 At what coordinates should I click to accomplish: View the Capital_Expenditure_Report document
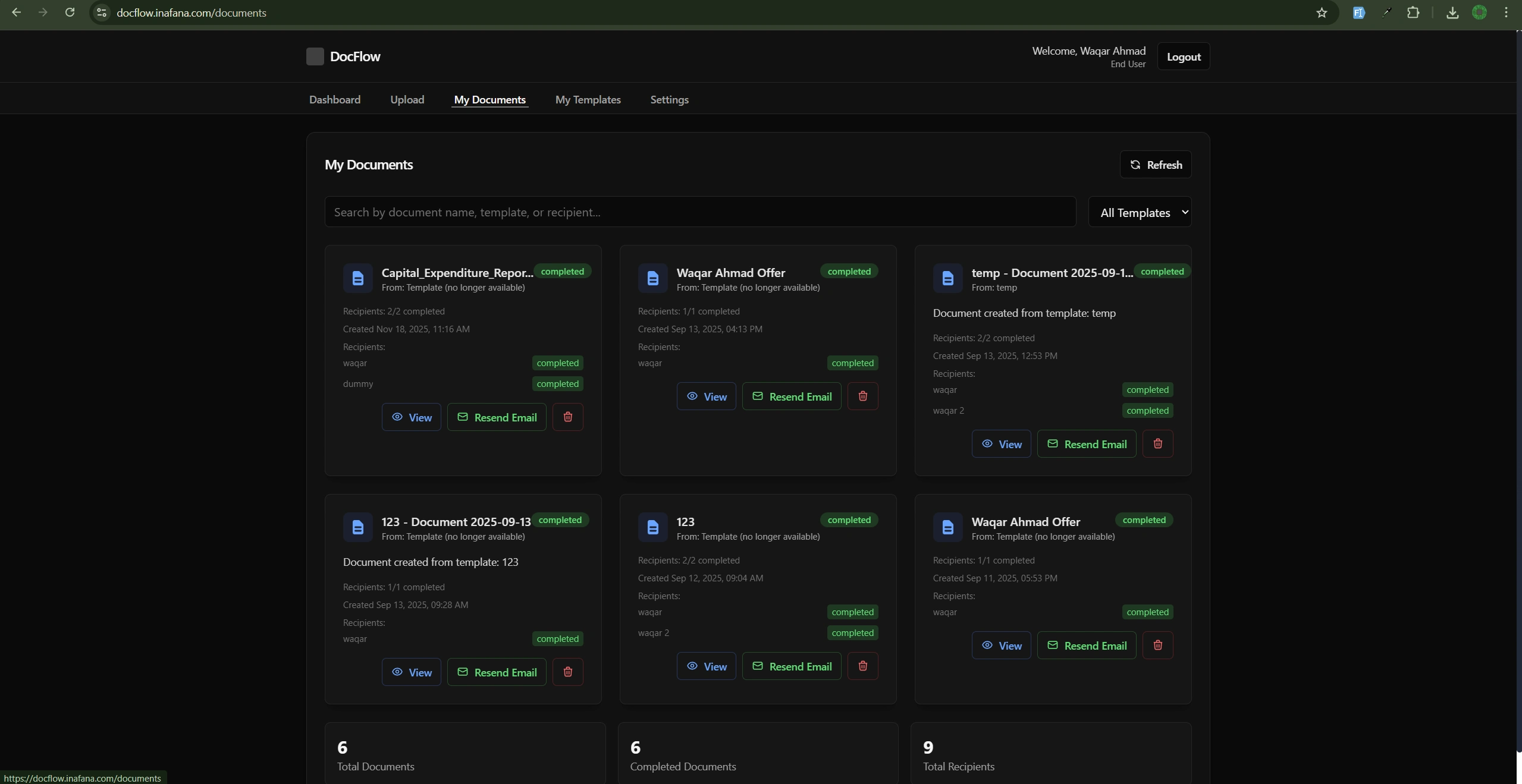pyautogui.click(x=411, y=417)
